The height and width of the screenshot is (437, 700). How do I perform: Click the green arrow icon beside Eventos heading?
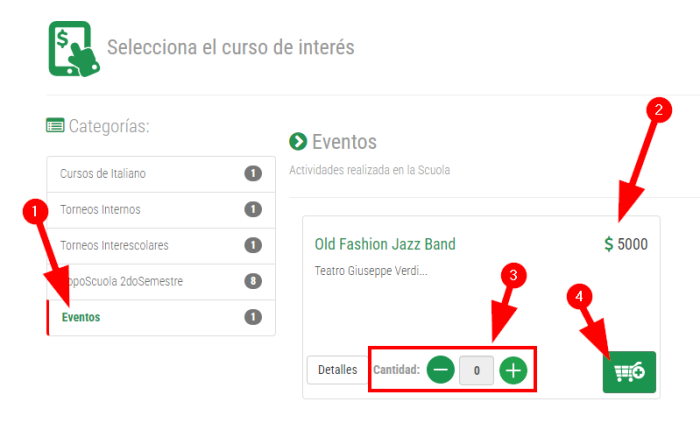click(298, 142)
